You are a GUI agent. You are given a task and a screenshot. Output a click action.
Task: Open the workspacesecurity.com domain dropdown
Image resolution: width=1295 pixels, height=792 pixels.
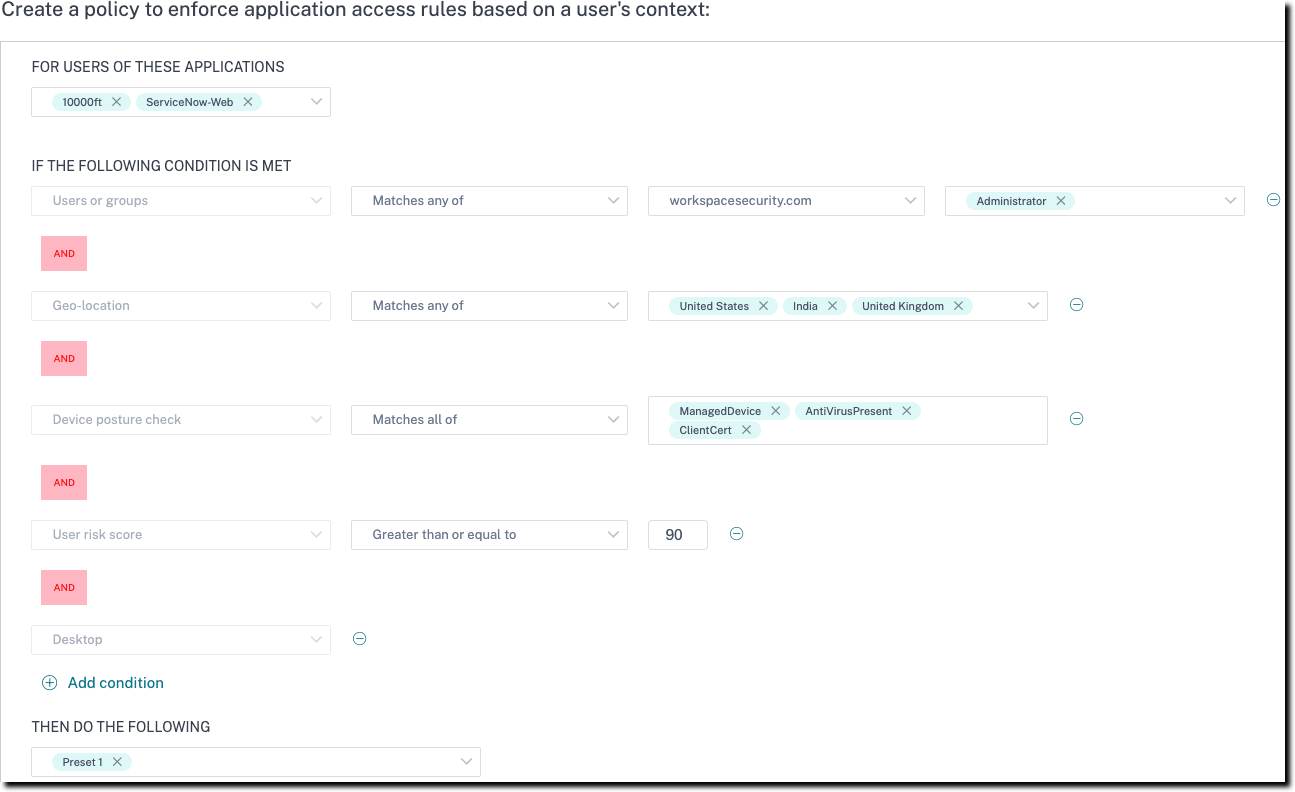pyautogui.click(x=786, y=201)
